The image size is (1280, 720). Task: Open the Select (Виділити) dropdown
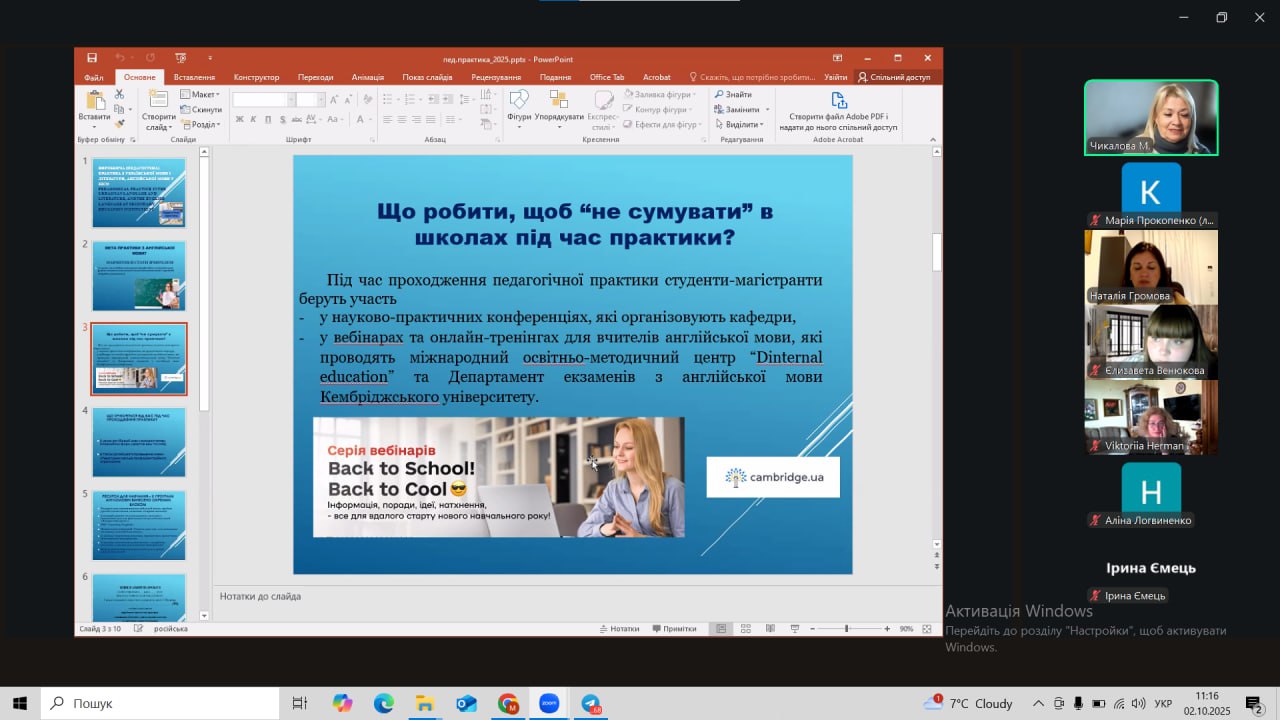[x=741, y=125]
